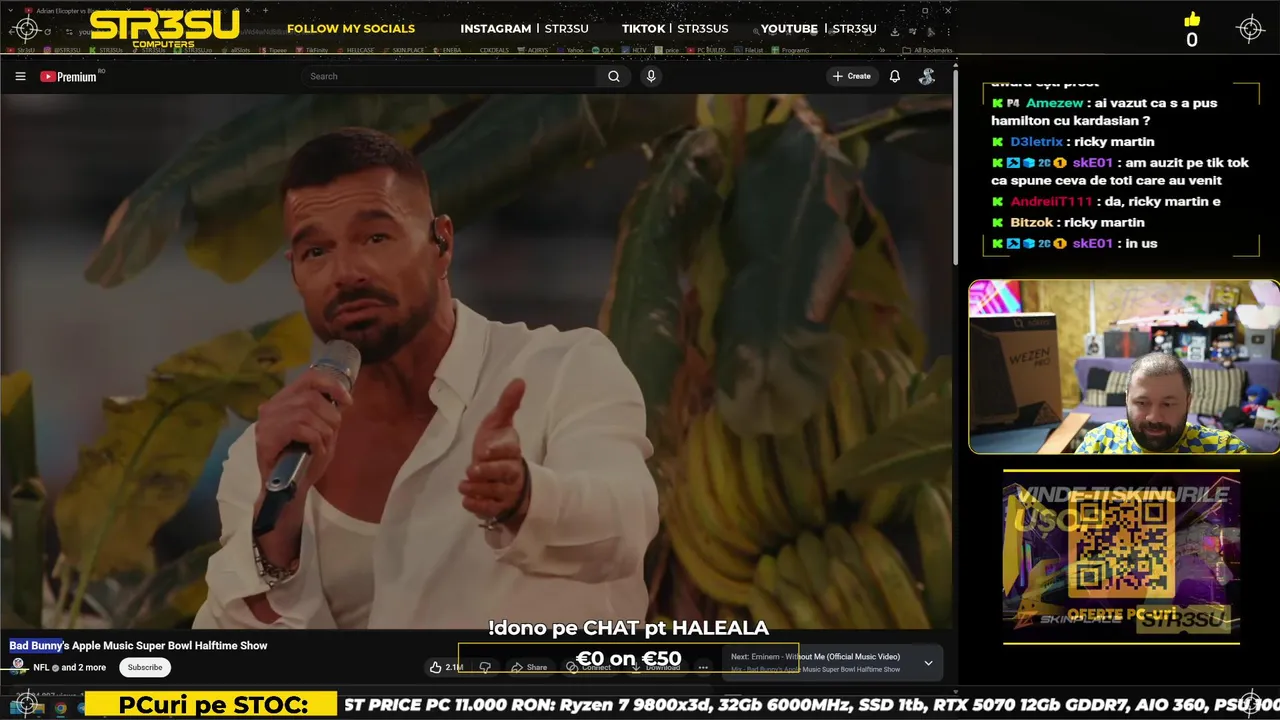The height and width of the screenshot is (720, 1280).
Task: Open the Tipeee bookmark
Action: pyautogui.click(x=273, y=50)
